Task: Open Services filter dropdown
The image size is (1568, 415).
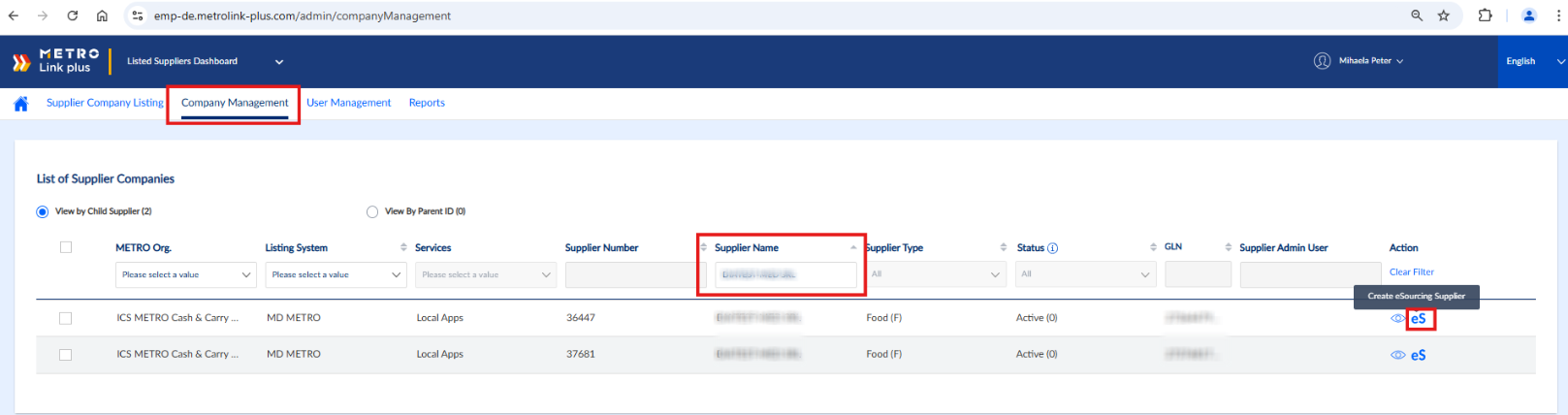Action: [x=486, y=274]
